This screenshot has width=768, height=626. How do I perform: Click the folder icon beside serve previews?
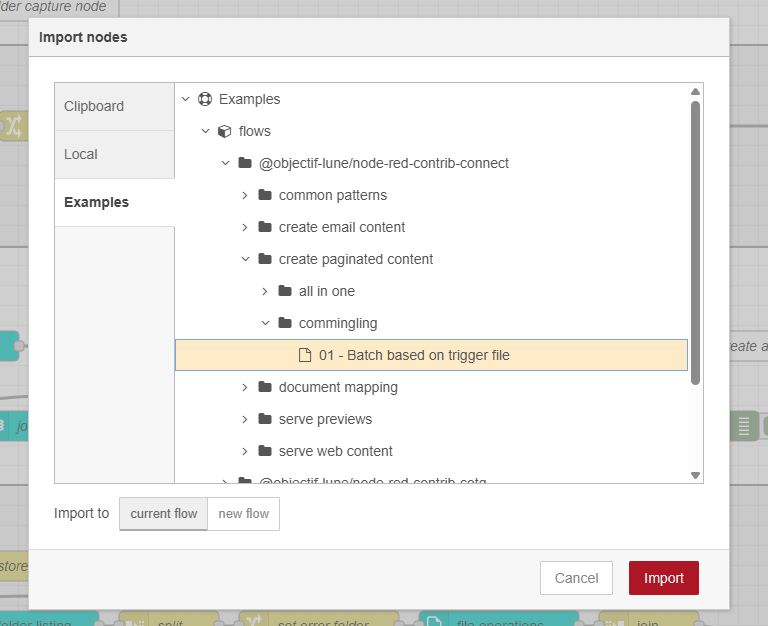pyautogui.click(x=265, y=419)
